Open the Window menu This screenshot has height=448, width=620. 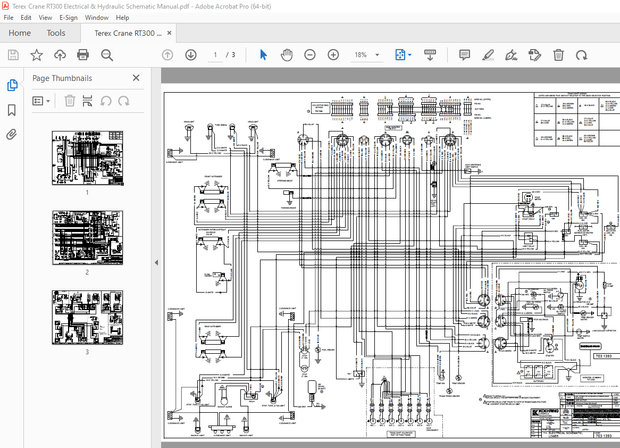pyautogui.click(x=96, y=18)
